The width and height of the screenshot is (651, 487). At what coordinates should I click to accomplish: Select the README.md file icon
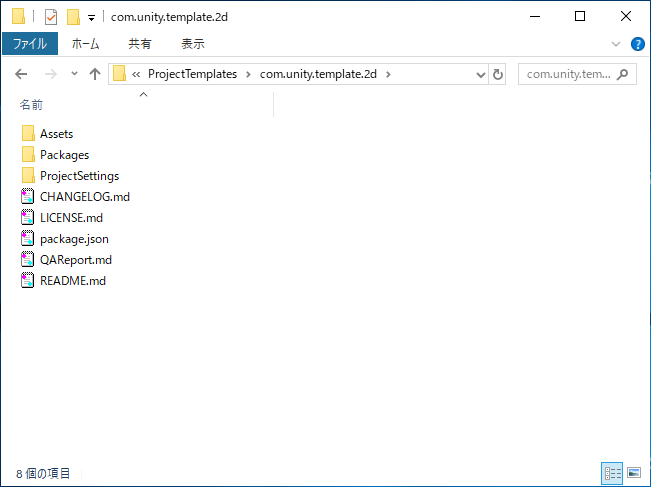pyautogui.click(x=27, y=281)
